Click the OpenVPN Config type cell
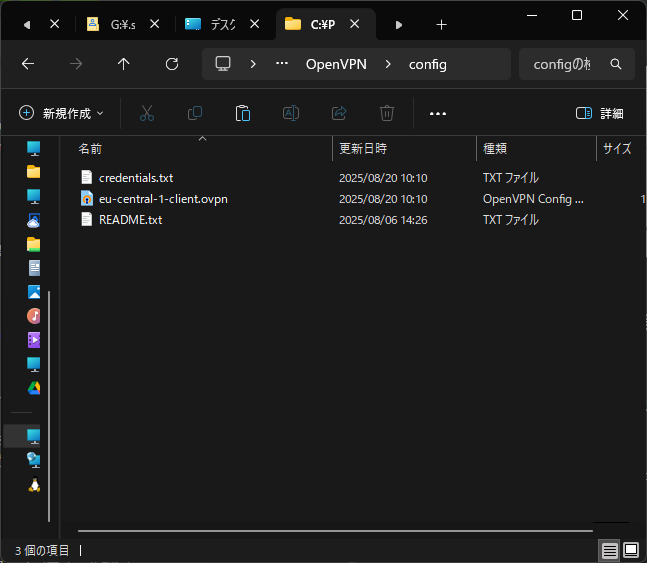Image resolution: width=647 pixels, height=563 pixels. click(x=533, y=199)
